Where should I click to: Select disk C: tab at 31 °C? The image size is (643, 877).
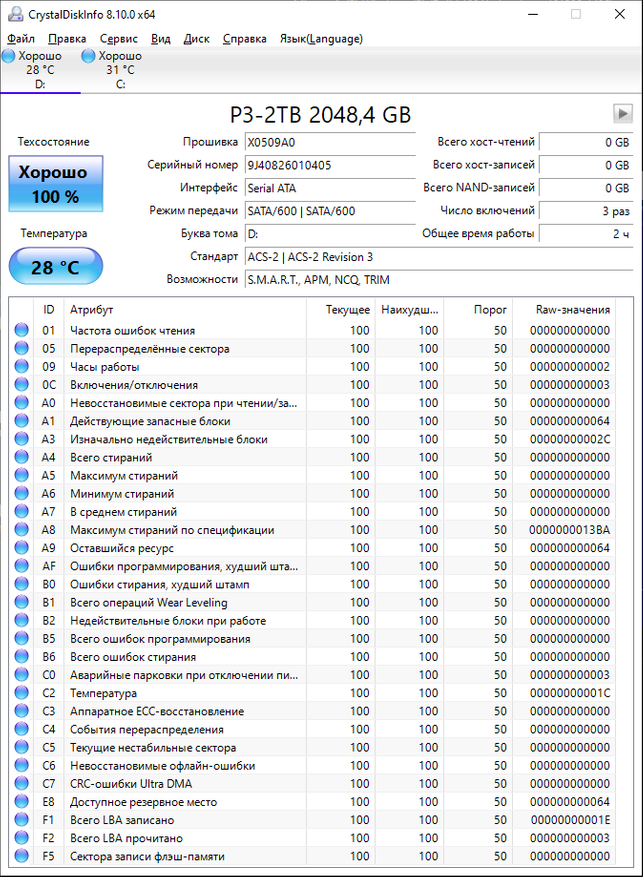tap(121, 70)
